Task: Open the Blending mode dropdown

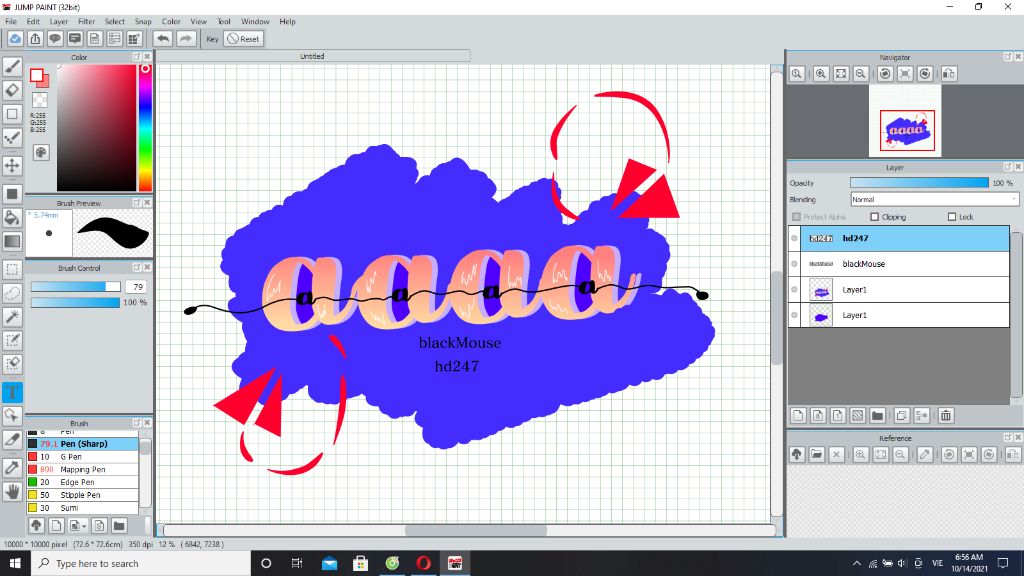Action: click(934, 199)
